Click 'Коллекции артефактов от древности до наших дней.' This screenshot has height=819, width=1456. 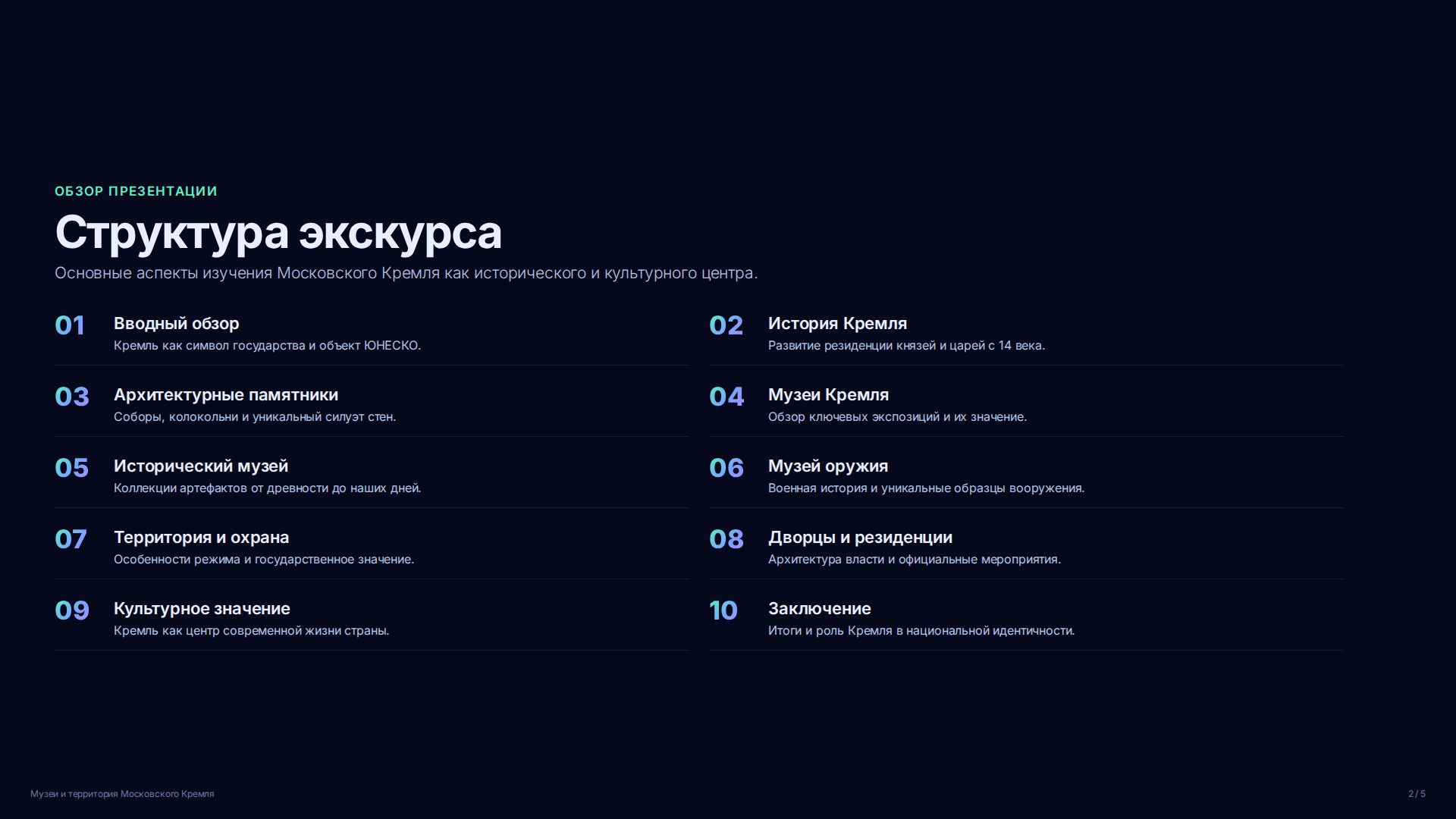pos(267,488)
